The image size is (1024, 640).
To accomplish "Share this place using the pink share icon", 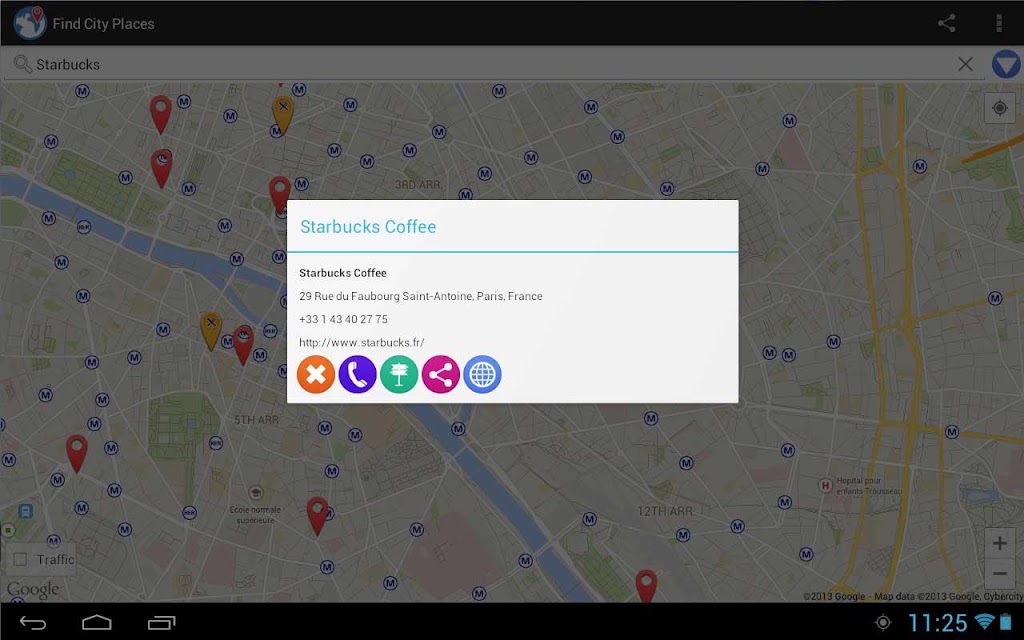I will pyautogui.click(x=441, y=374).
